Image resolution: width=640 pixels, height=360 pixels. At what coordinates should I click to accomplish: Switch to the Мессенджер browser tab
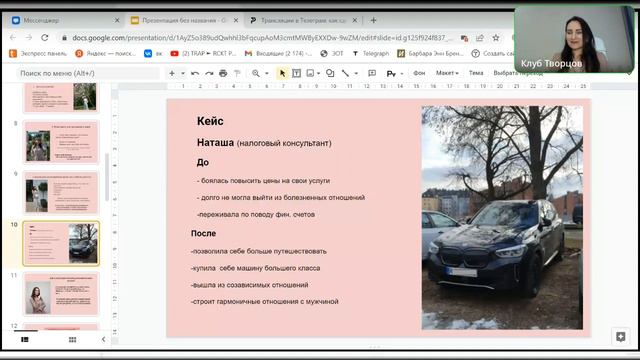click(x=65, y=20)
